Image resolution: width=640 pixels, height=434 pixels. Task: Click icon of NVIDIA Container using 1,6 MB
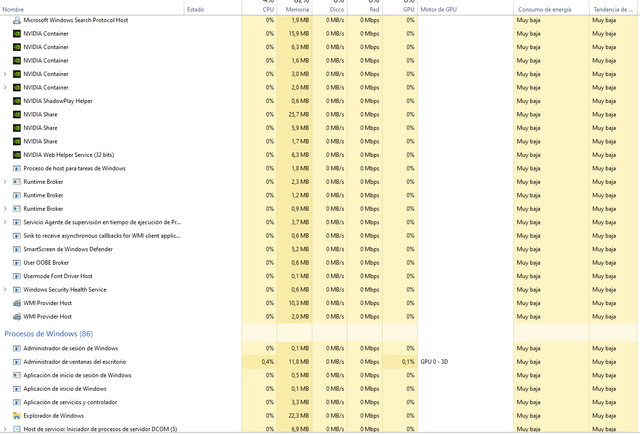[x=17, y=60]
